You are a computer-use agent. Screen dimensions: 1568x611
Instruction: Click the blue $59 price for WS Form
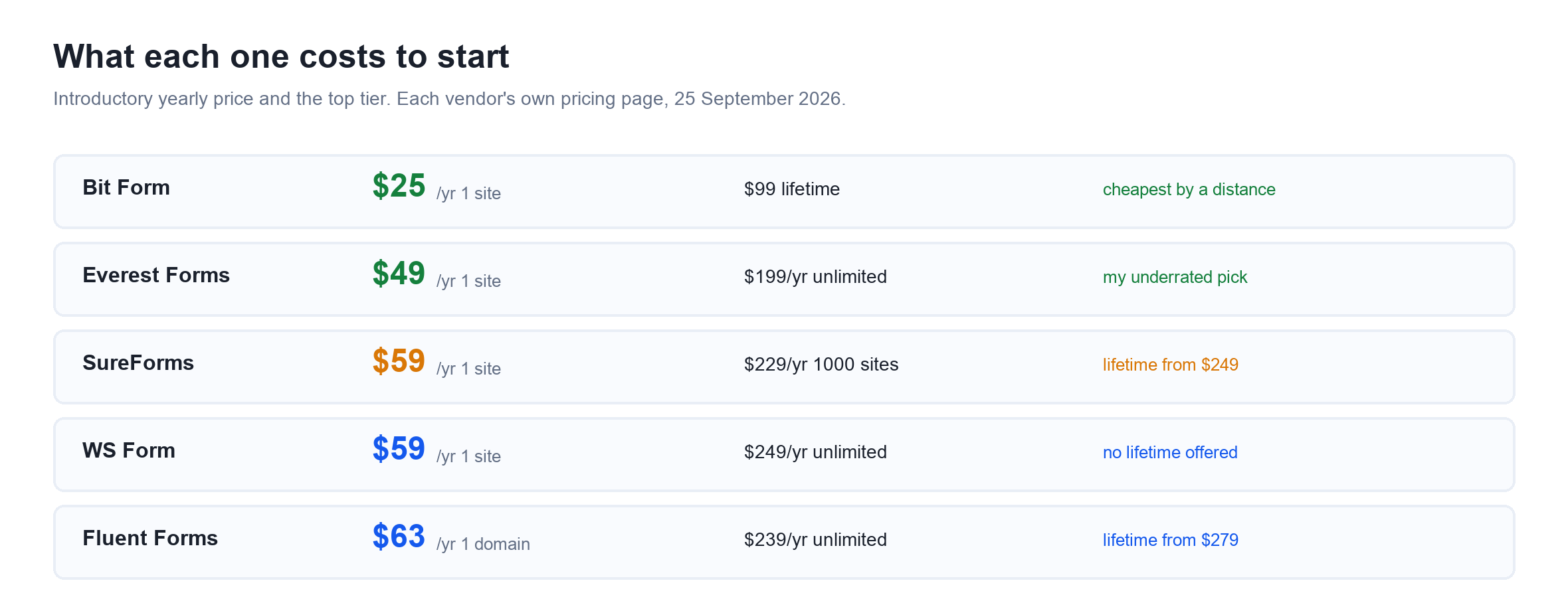tap(399, 449)
